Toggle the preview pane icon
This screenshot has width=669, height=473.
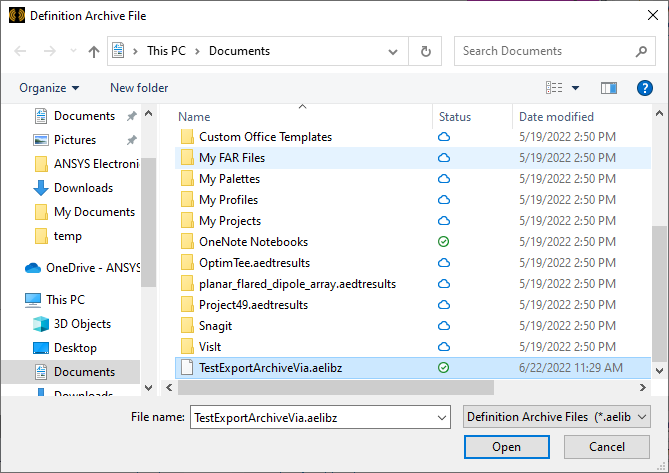click(608, 88)
